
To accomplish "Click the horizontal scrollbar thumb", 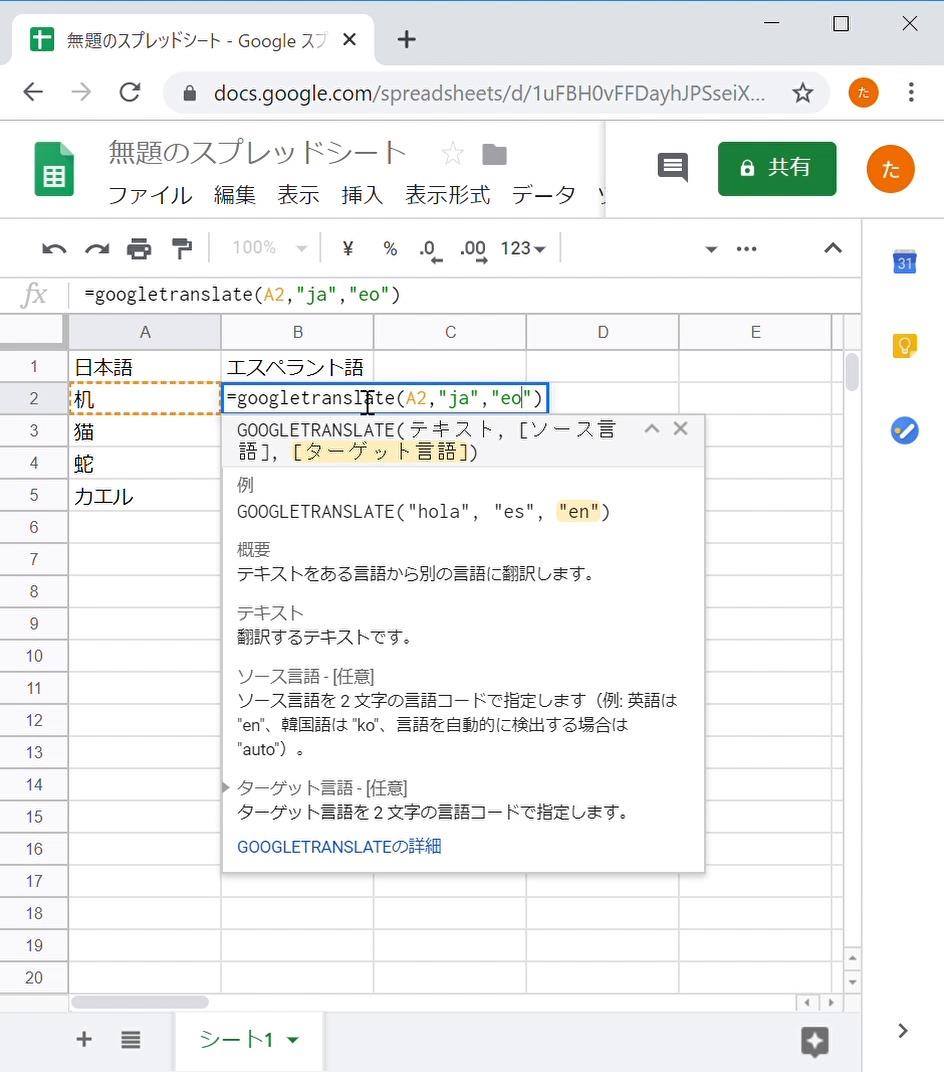I will [x=140, y=1002].
